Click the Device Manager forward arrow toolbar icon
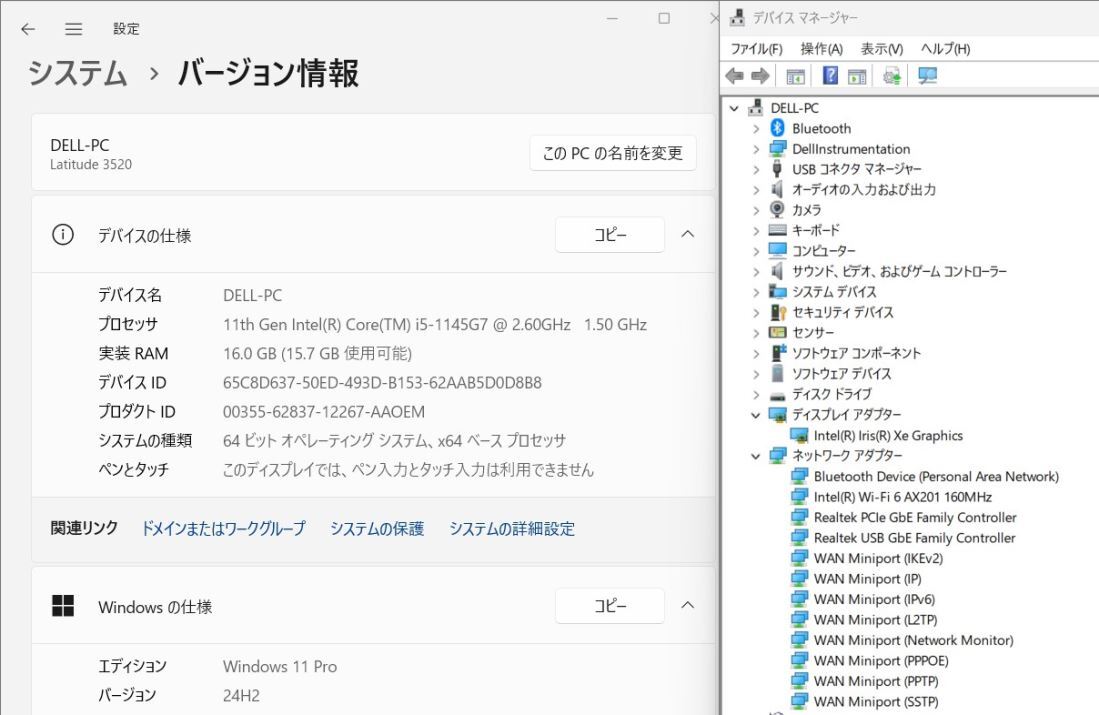Image resolution: width=1099 pixels, height=715 pixels. tap(760, 76)
